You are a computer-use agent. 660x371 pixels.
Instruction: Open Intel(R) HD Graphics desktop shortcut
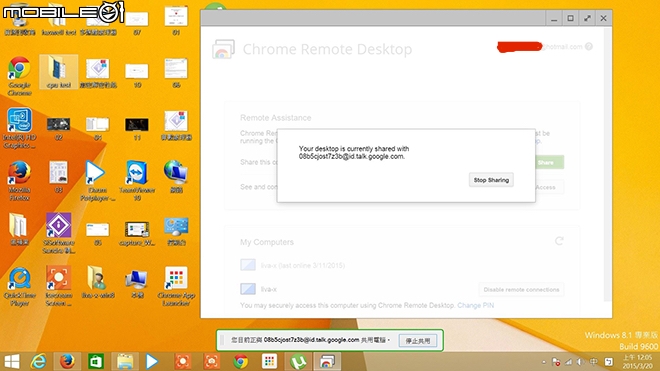pos(19,128)
